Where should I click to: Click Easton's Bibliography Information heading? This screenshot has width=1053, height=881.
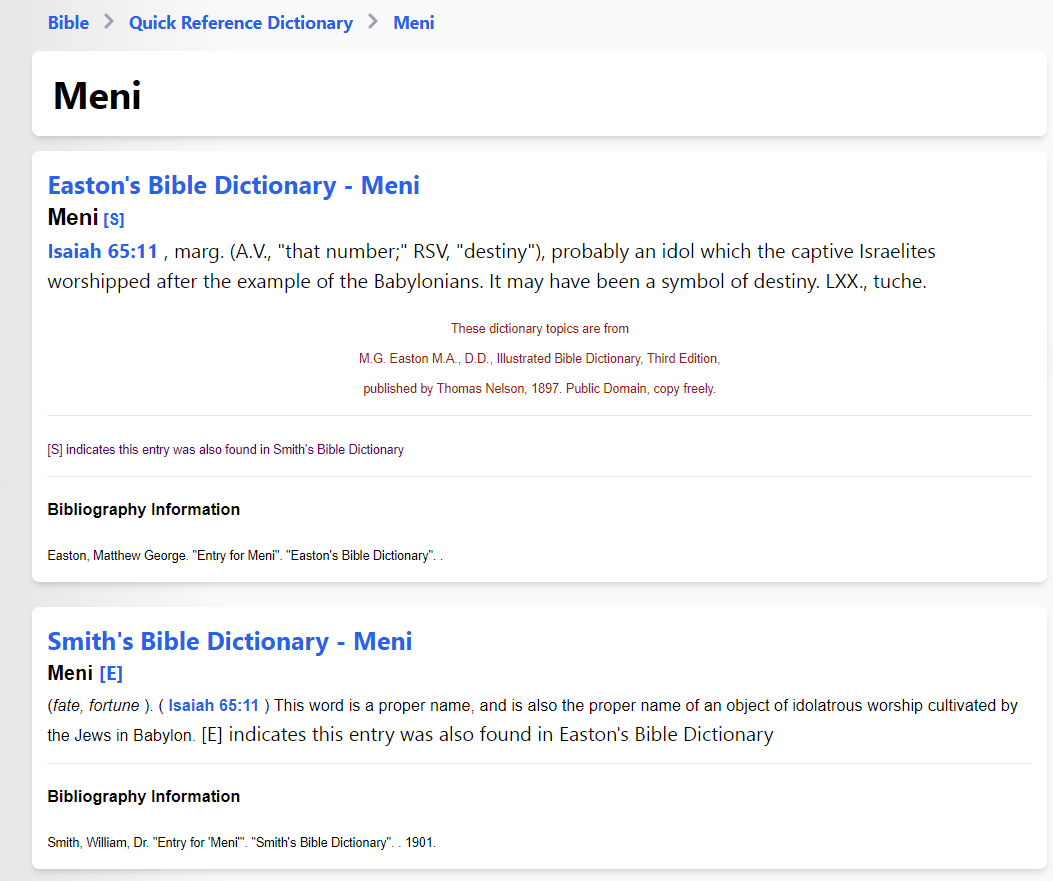coord(144,510)
